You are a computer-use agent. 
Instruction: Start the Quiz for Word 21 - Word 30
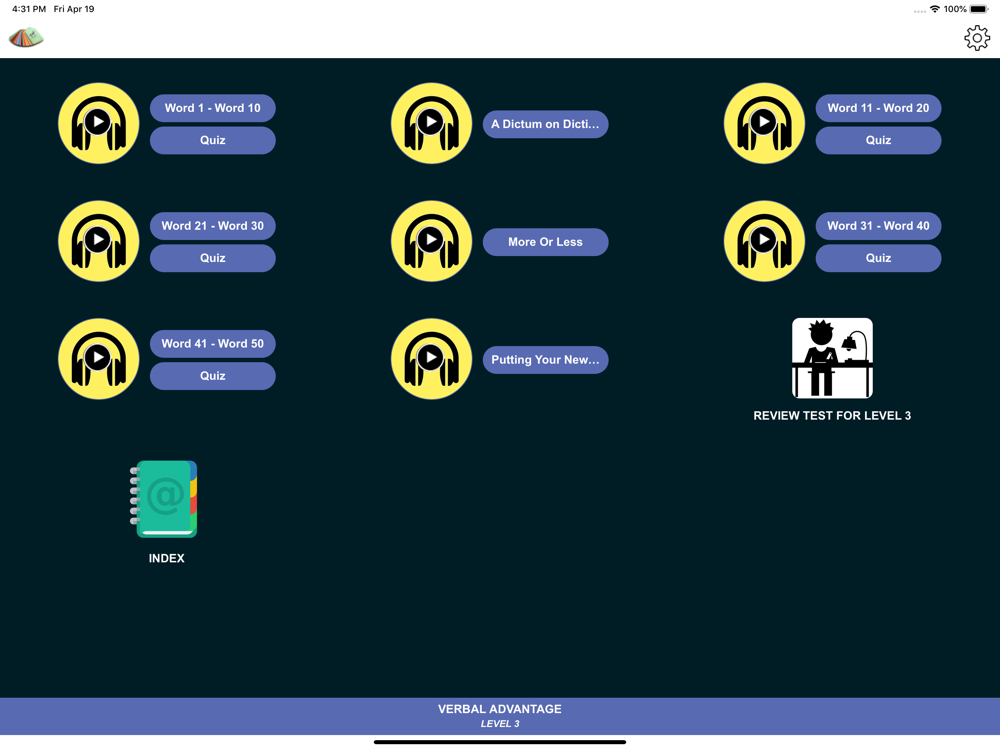click(212, 258)
